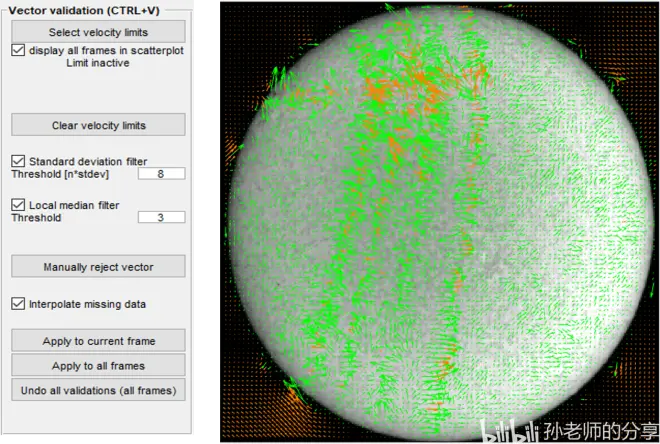660x444 pixels.
Task: Clear velocity limits
Action: (x=98, y=125)
